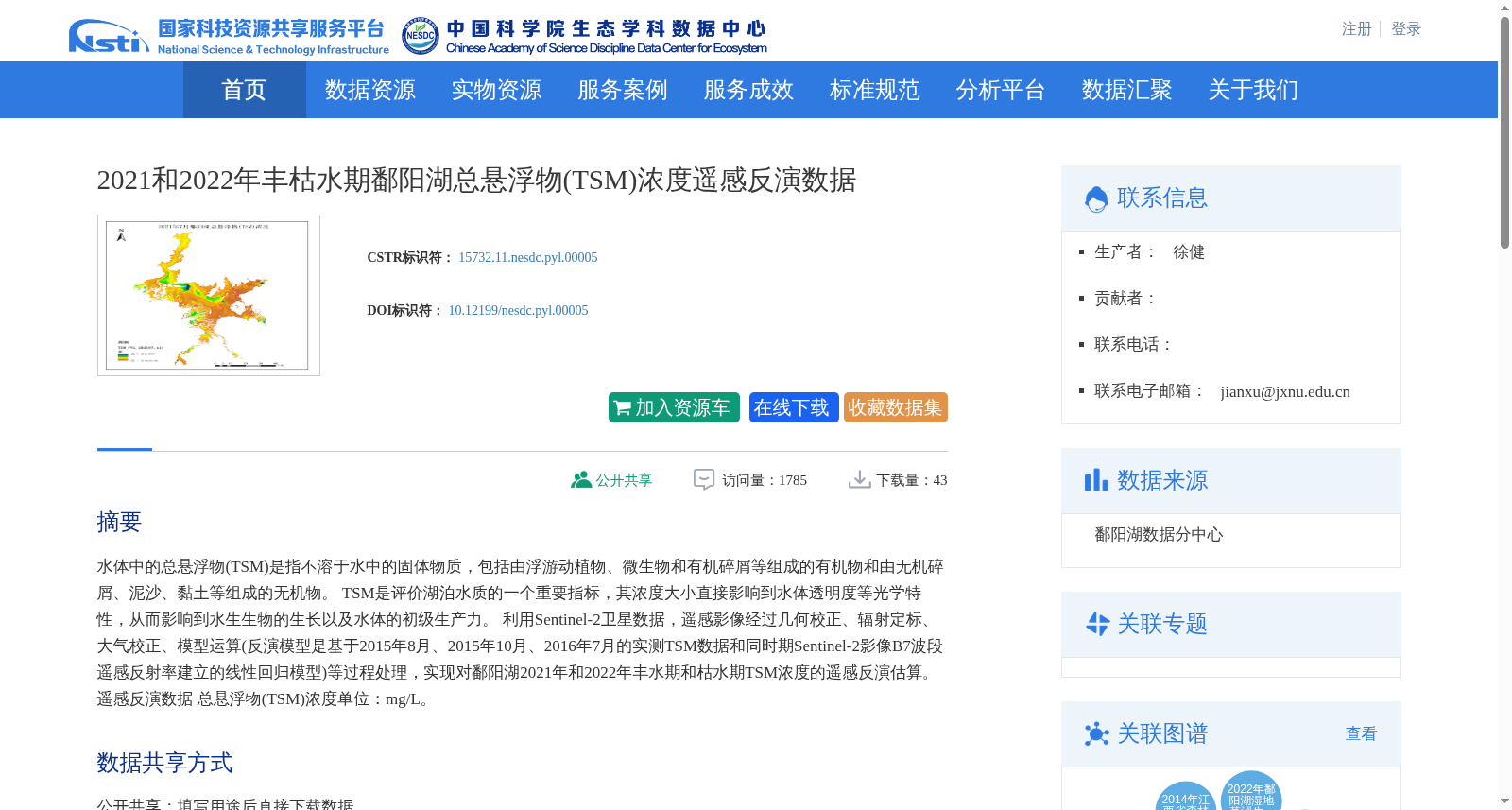Click the 加入资源车 button
Screen dimensions: 1512x810
coord(674,407)
